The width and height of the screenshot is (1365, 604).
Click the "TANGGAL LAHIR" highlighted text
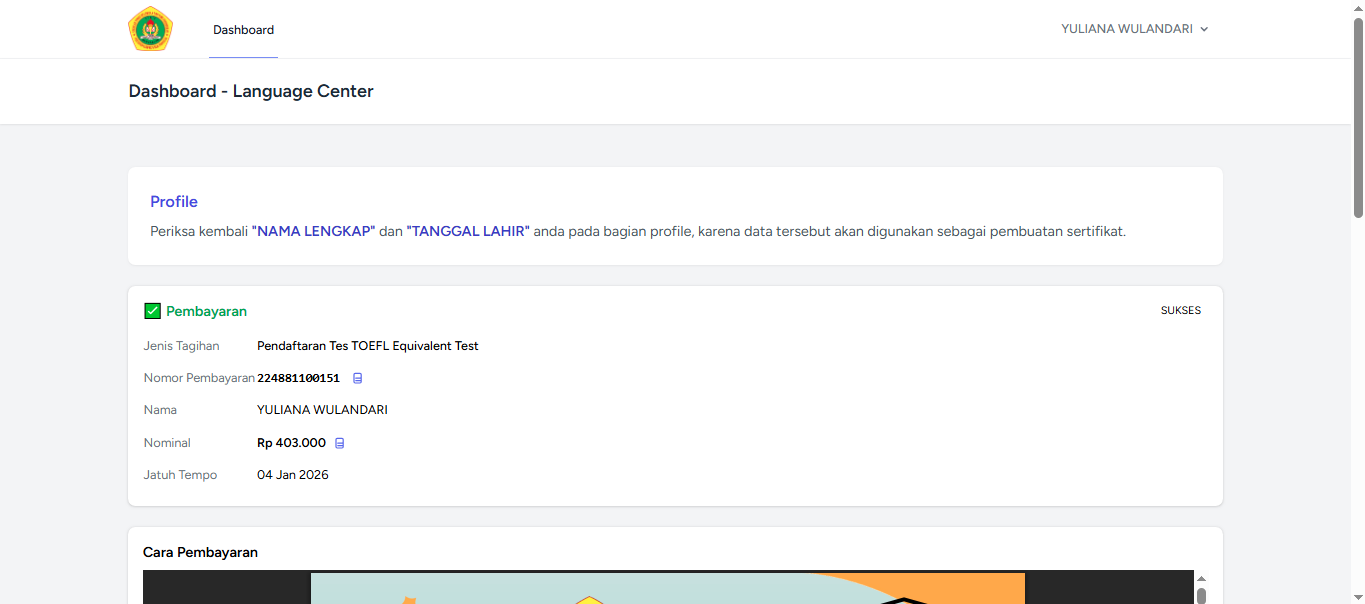click(x=467, y=231)
